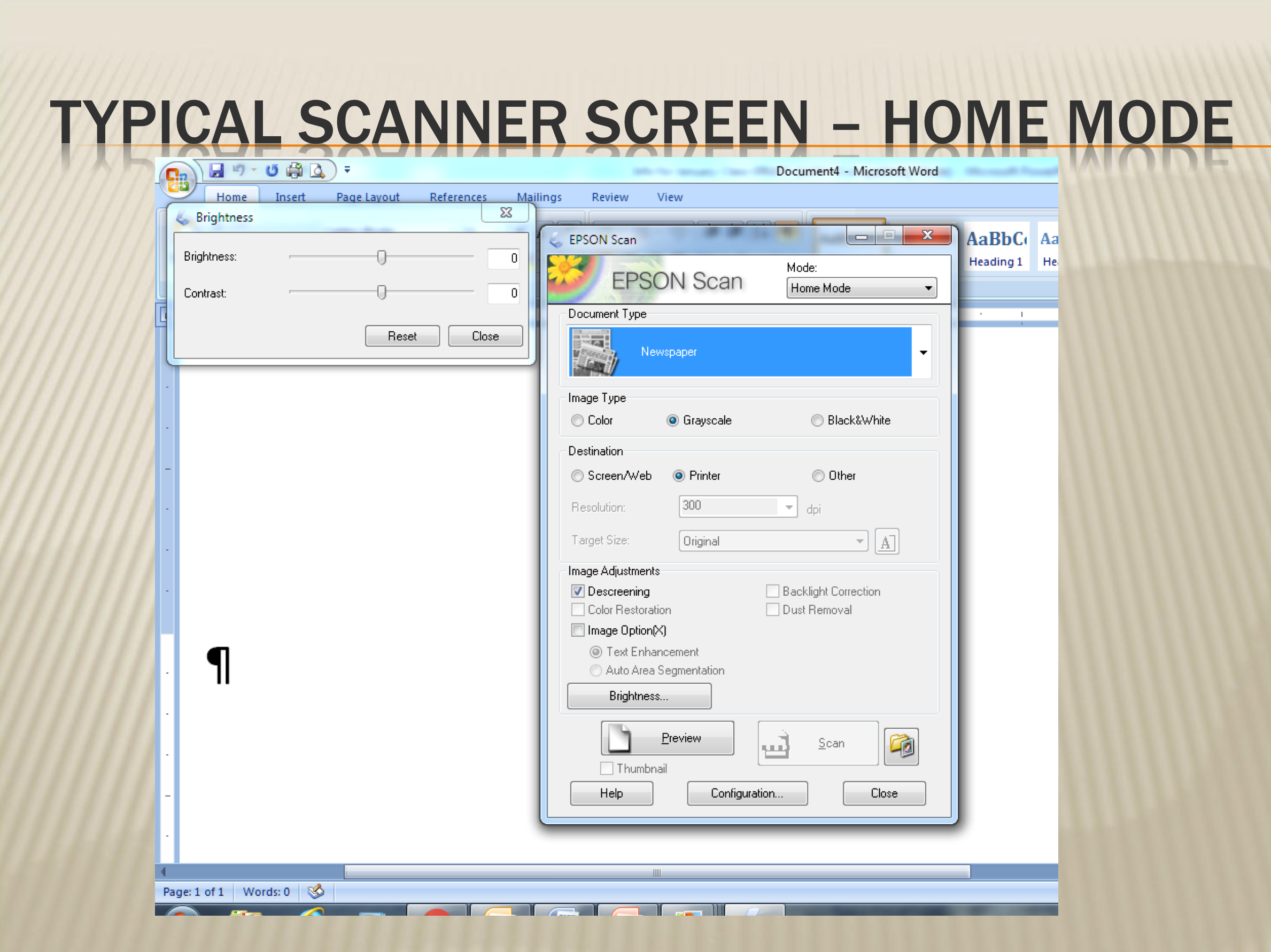1271x952 pixels.
Task: Click the Words: 0 status indicator
Action: (x=266, y=891)
